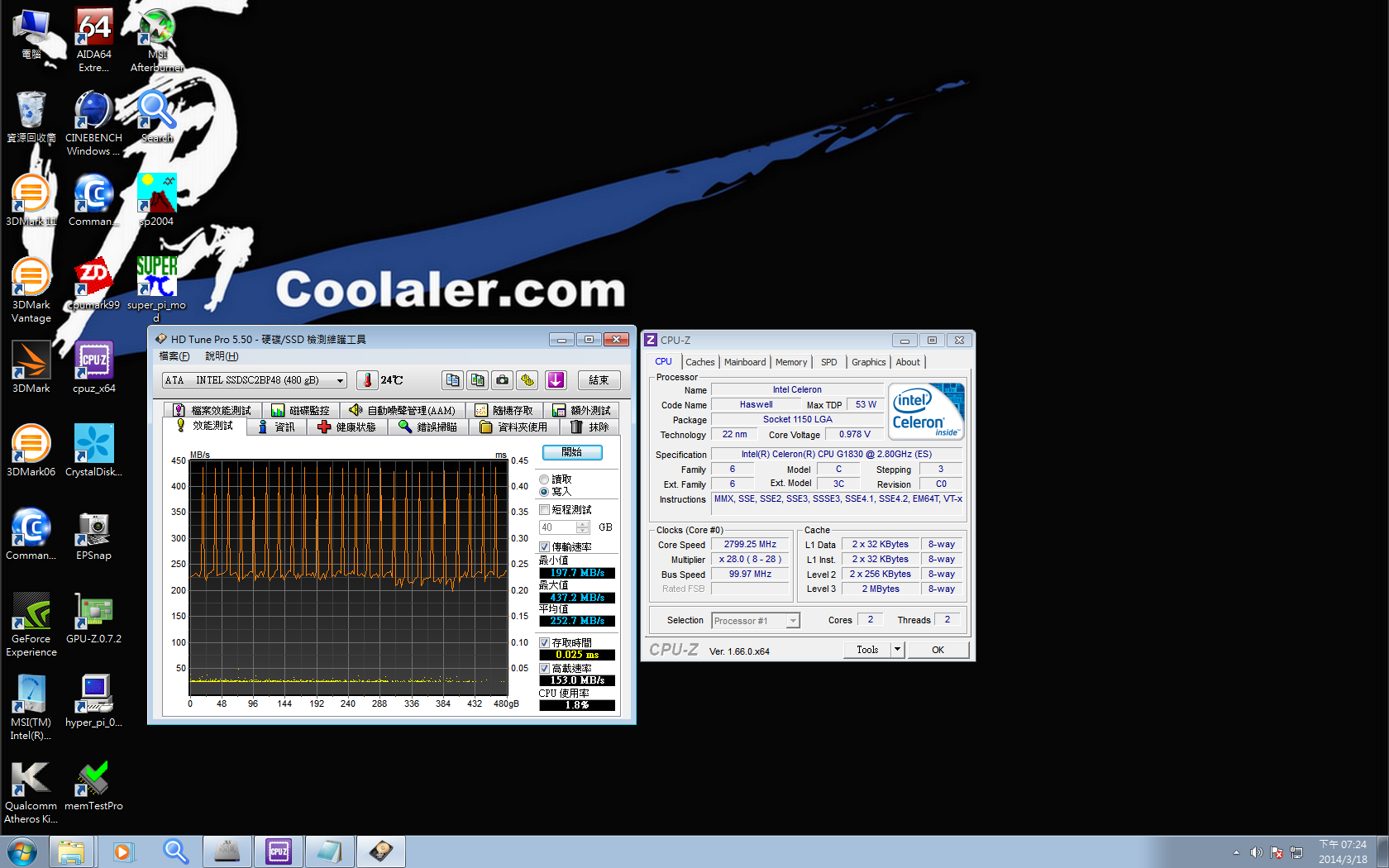The height and width of the screenshot is (868, 1389).
Task: Click HD Tune copy text to clipboard icon
Action: click(452, 380)
